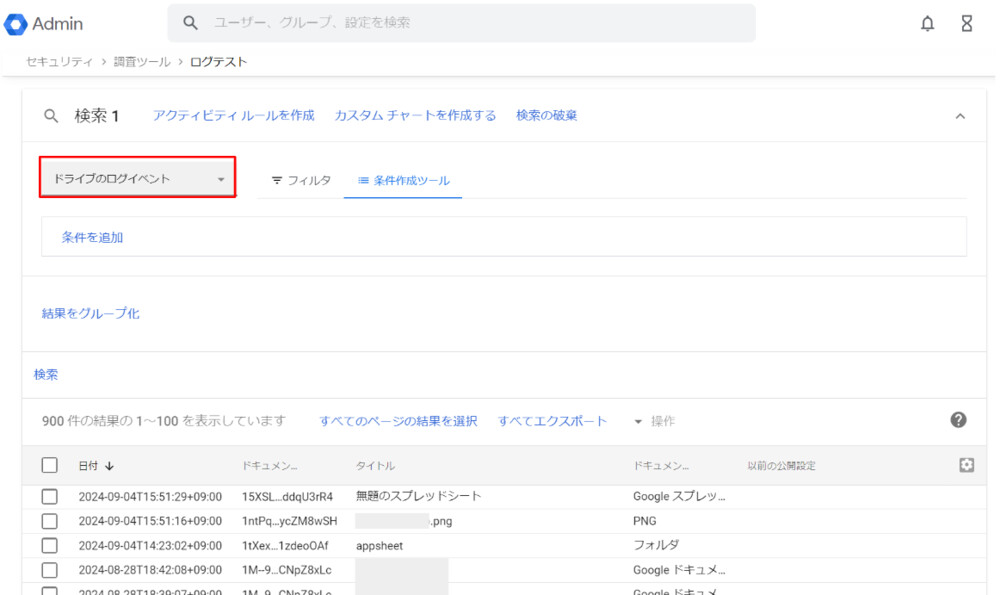Open the hourglass tasks icon

pyautogui.click(x=966, y=24)
